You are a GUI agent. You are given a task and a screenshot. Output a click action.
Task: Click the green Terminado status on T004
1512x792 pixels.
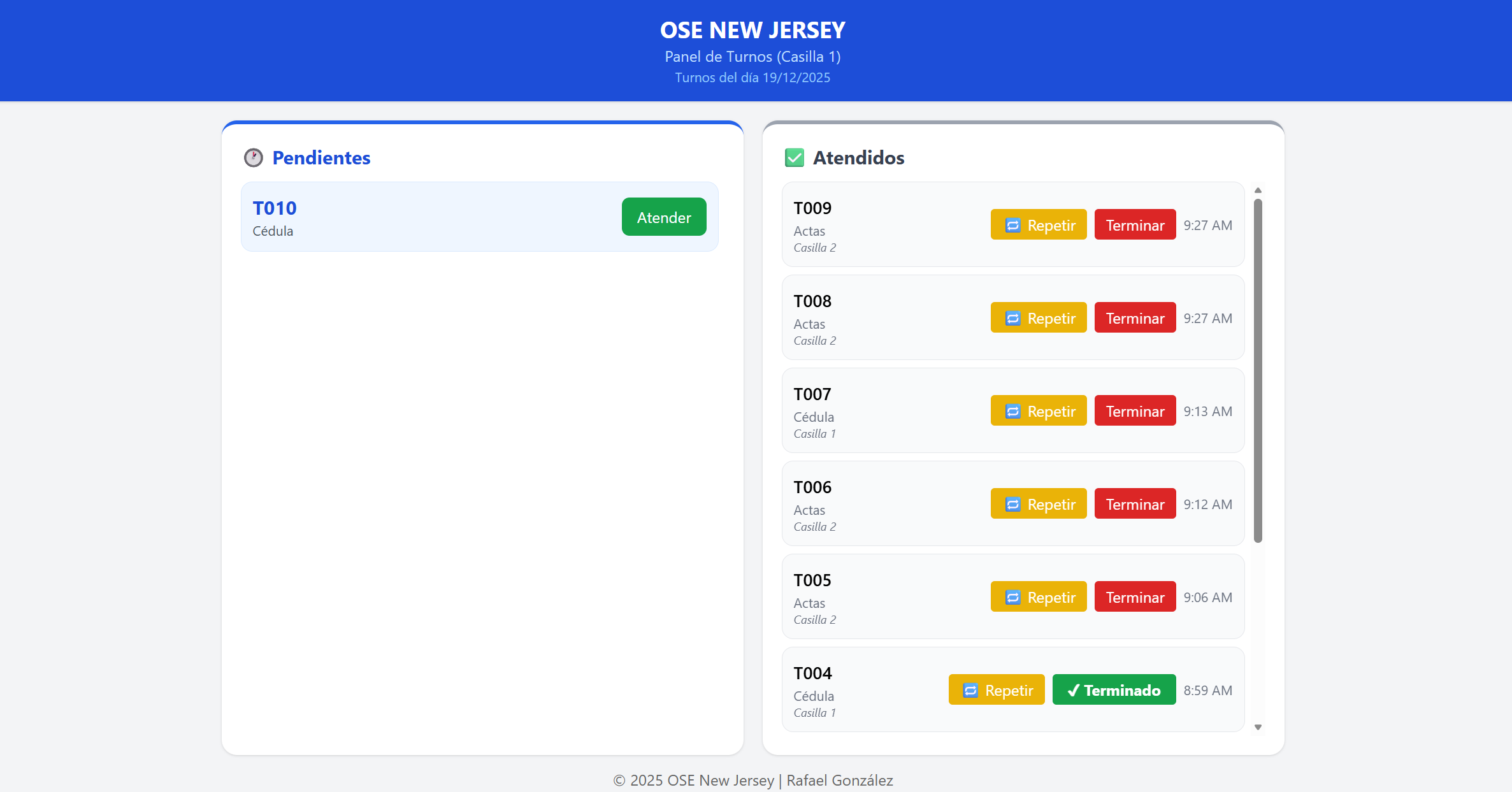[x=1114, y=690]
